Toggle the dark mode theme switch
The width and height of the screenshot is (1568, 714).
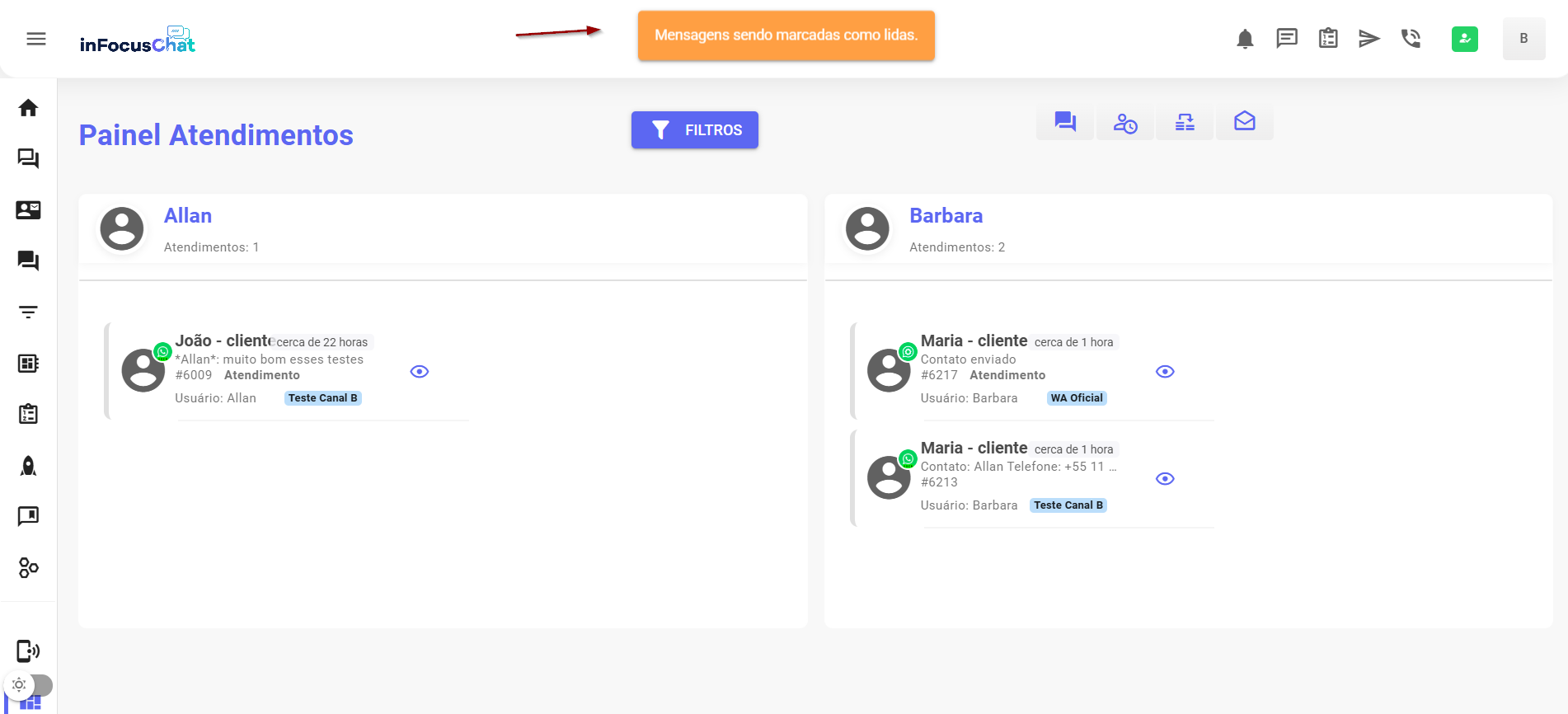(28, 685)
